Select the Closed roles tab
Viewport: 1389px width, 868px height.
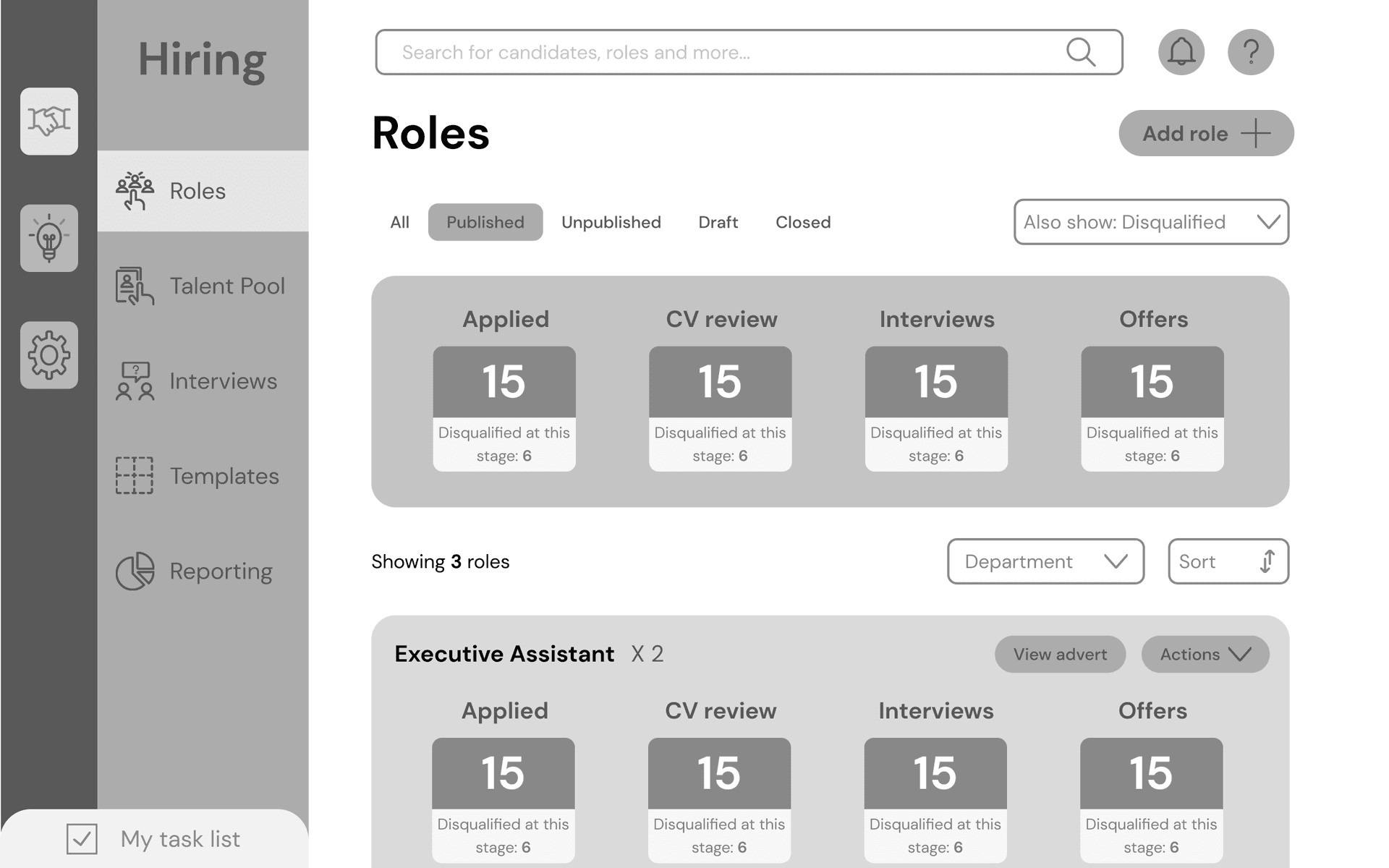pyautogui.click(x=803, y=222)
